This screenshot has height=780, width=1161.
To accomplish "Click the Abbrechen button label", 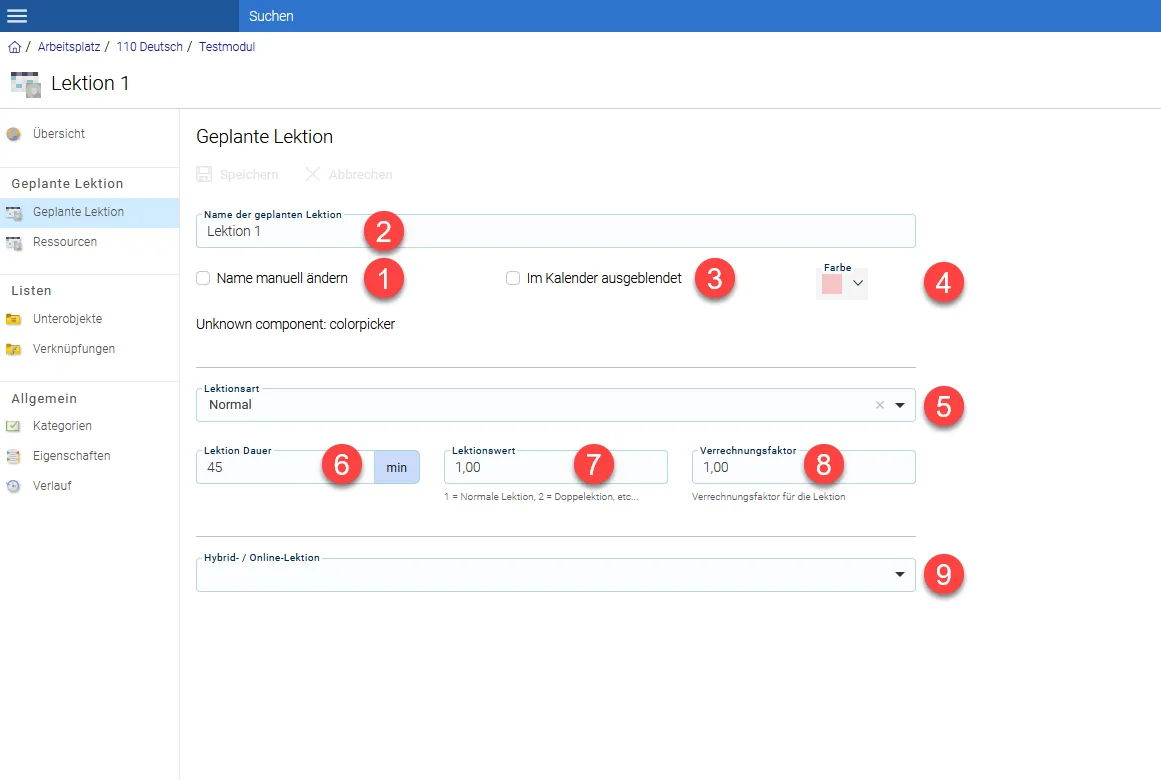I will click(x=361, y=175).
